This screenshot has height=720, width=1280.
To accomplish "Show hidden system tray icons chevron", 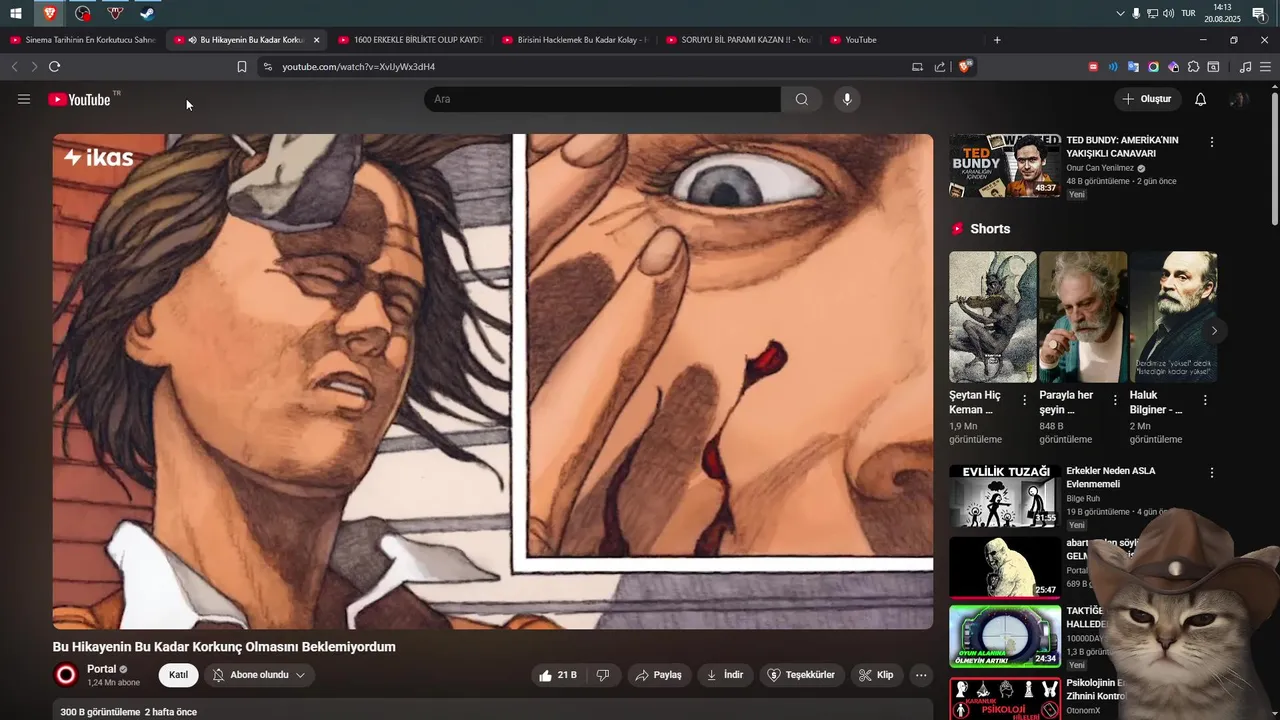I will point(1120,13).
